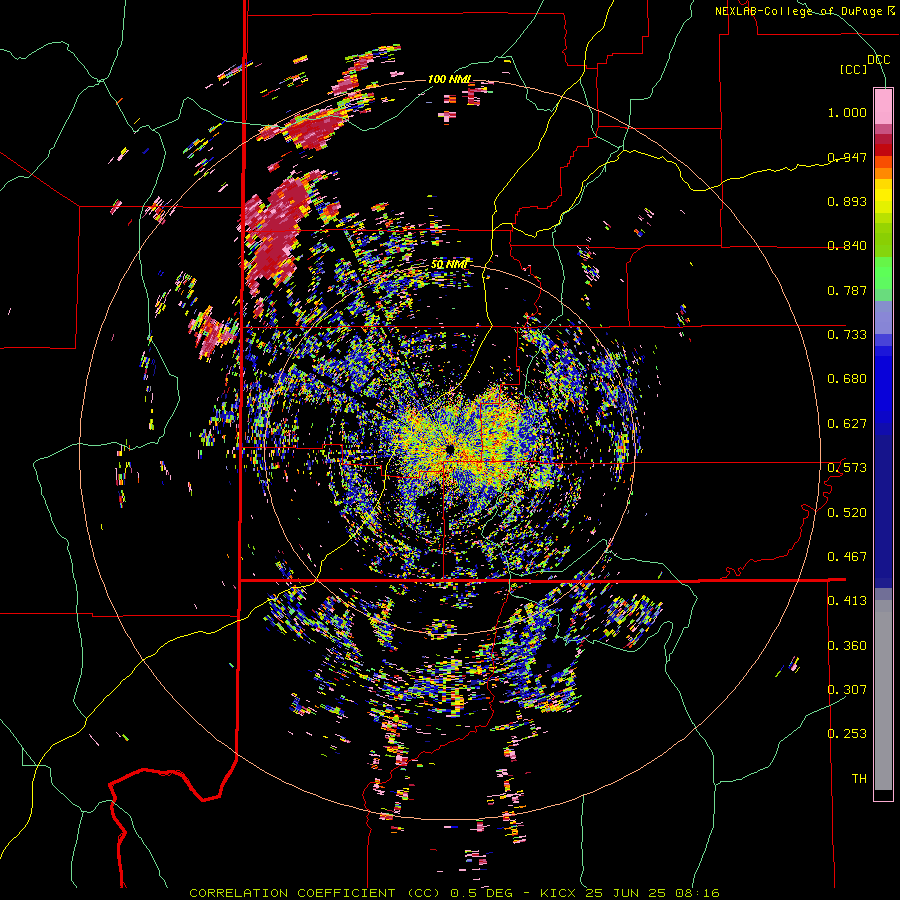Click the KICX station identifier
900x900 pixels.
point(558,893)
